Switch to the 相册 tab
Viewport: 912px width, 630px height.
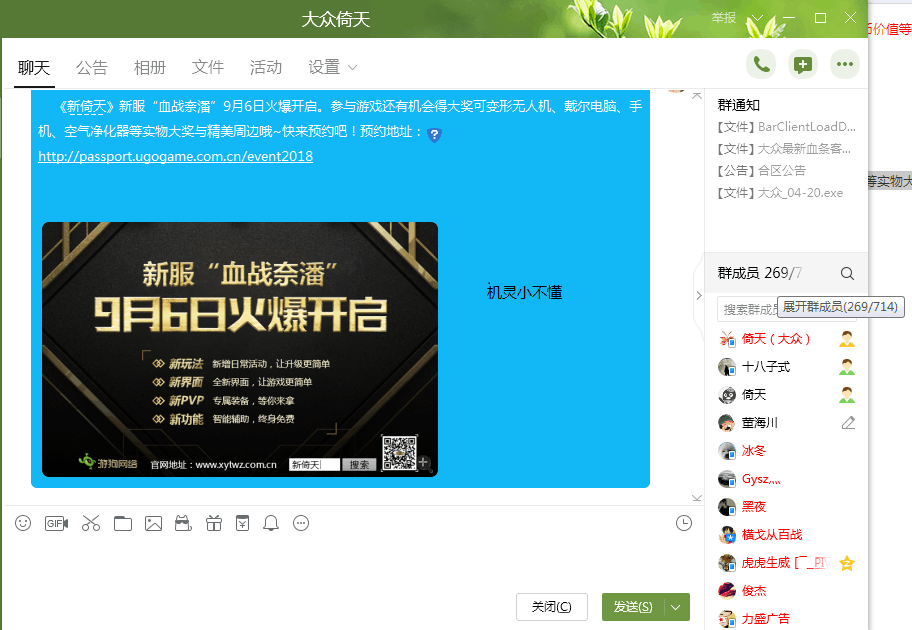pos(149,67)
